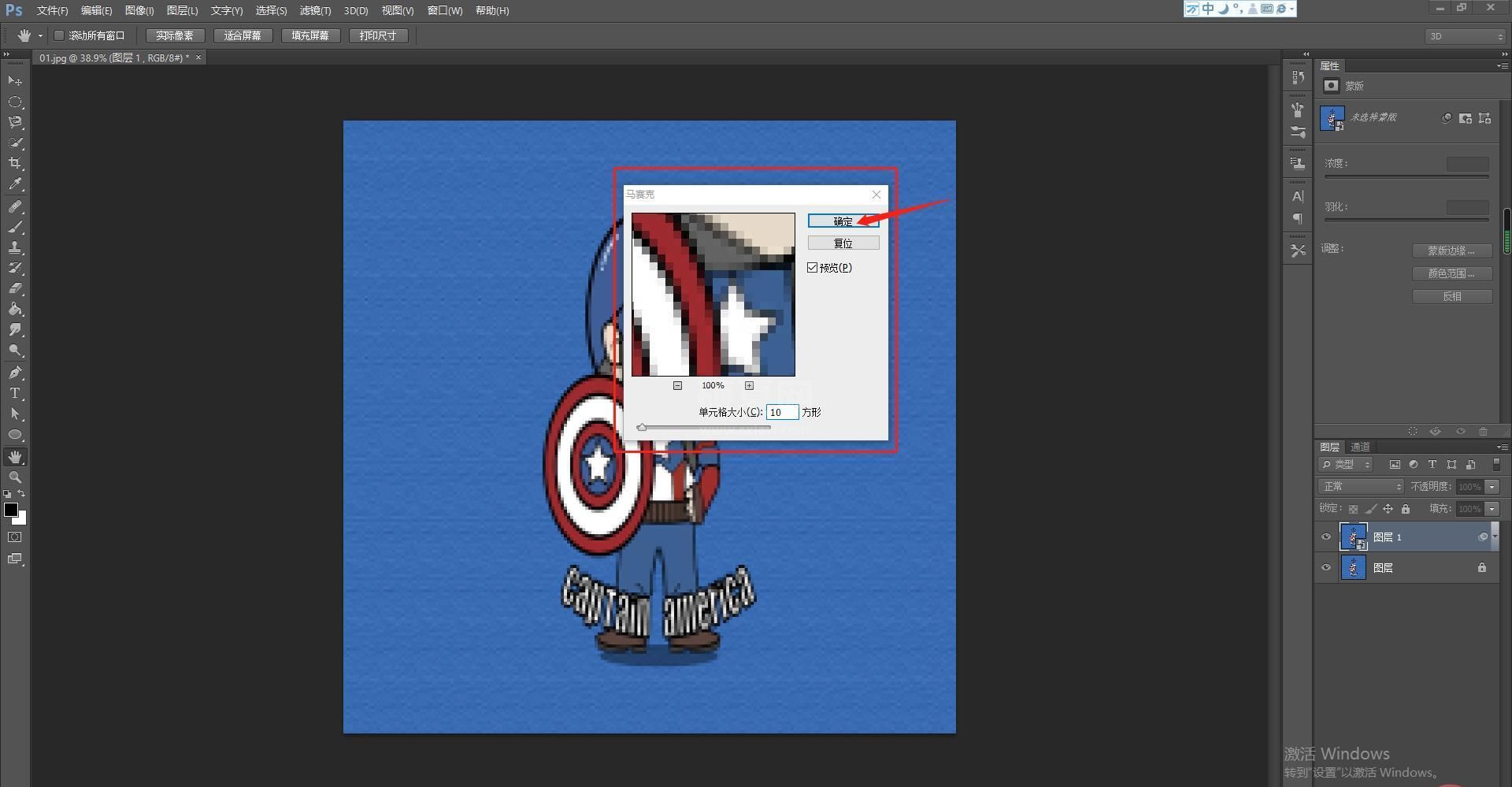Click 复位 in Mosaic dialog

pyautogui.click(x=843, y=243)
